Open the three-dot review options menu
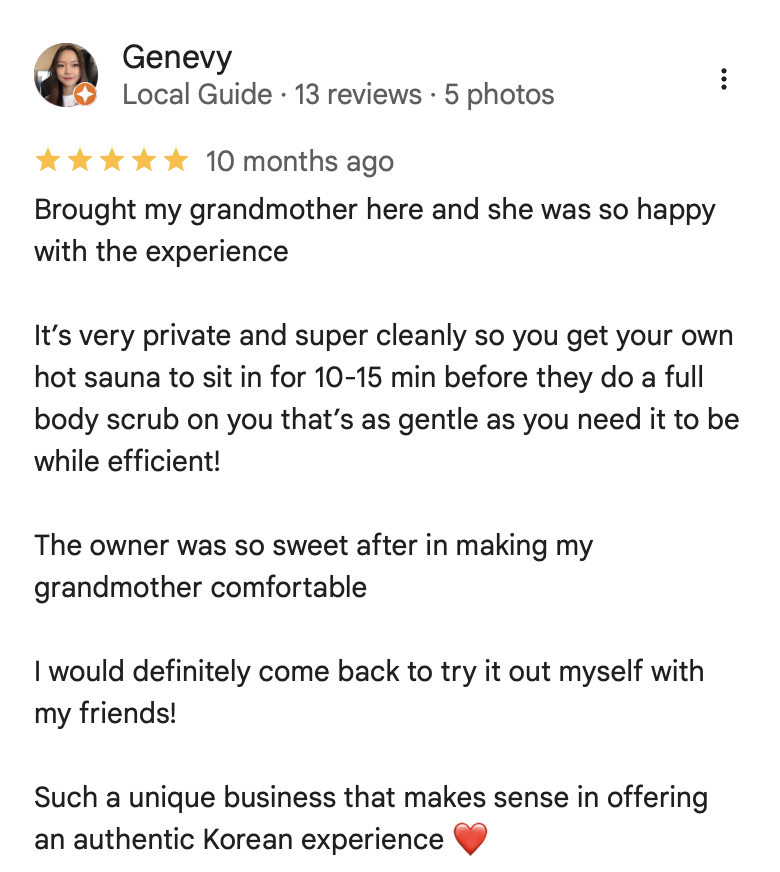Viewport: 780px width, 872px height. (x=723, y=80)
